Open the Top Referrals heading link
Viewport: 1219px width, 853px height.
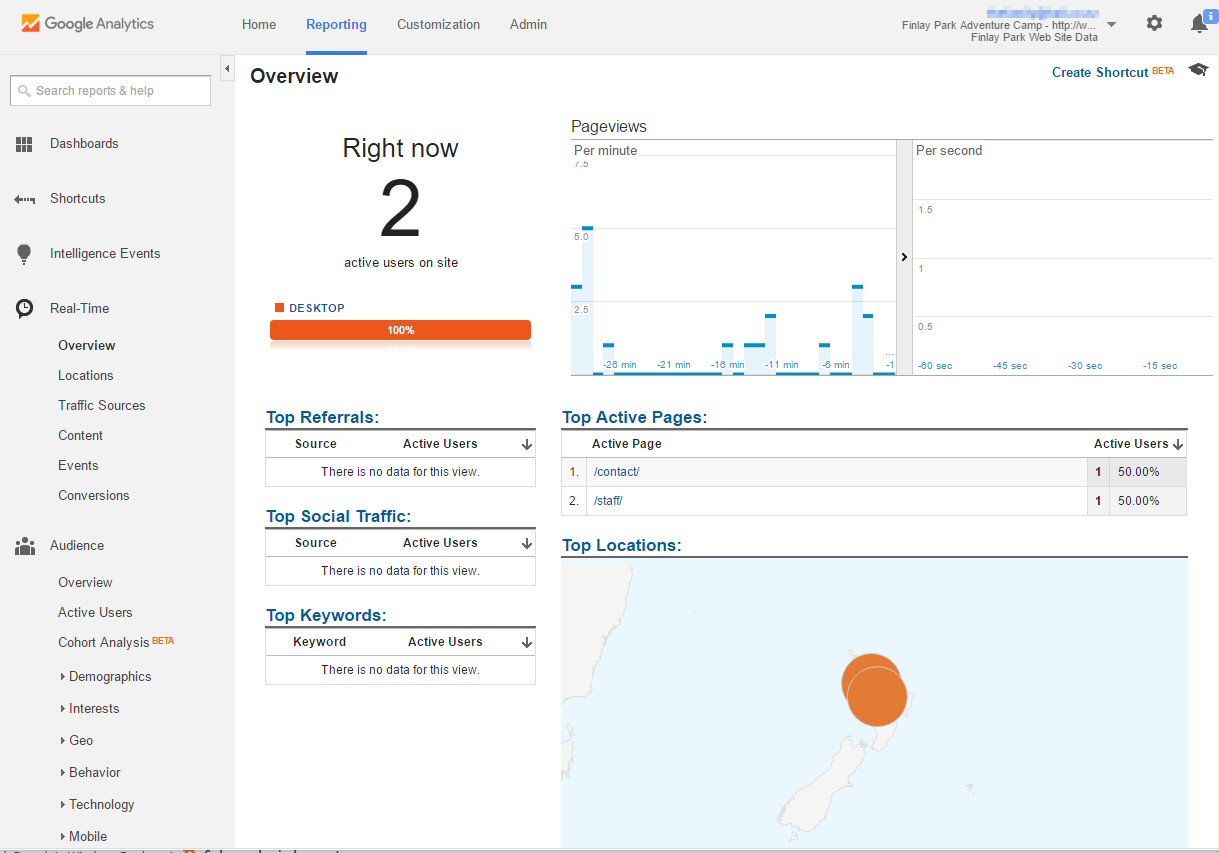[x=322, y=418]
